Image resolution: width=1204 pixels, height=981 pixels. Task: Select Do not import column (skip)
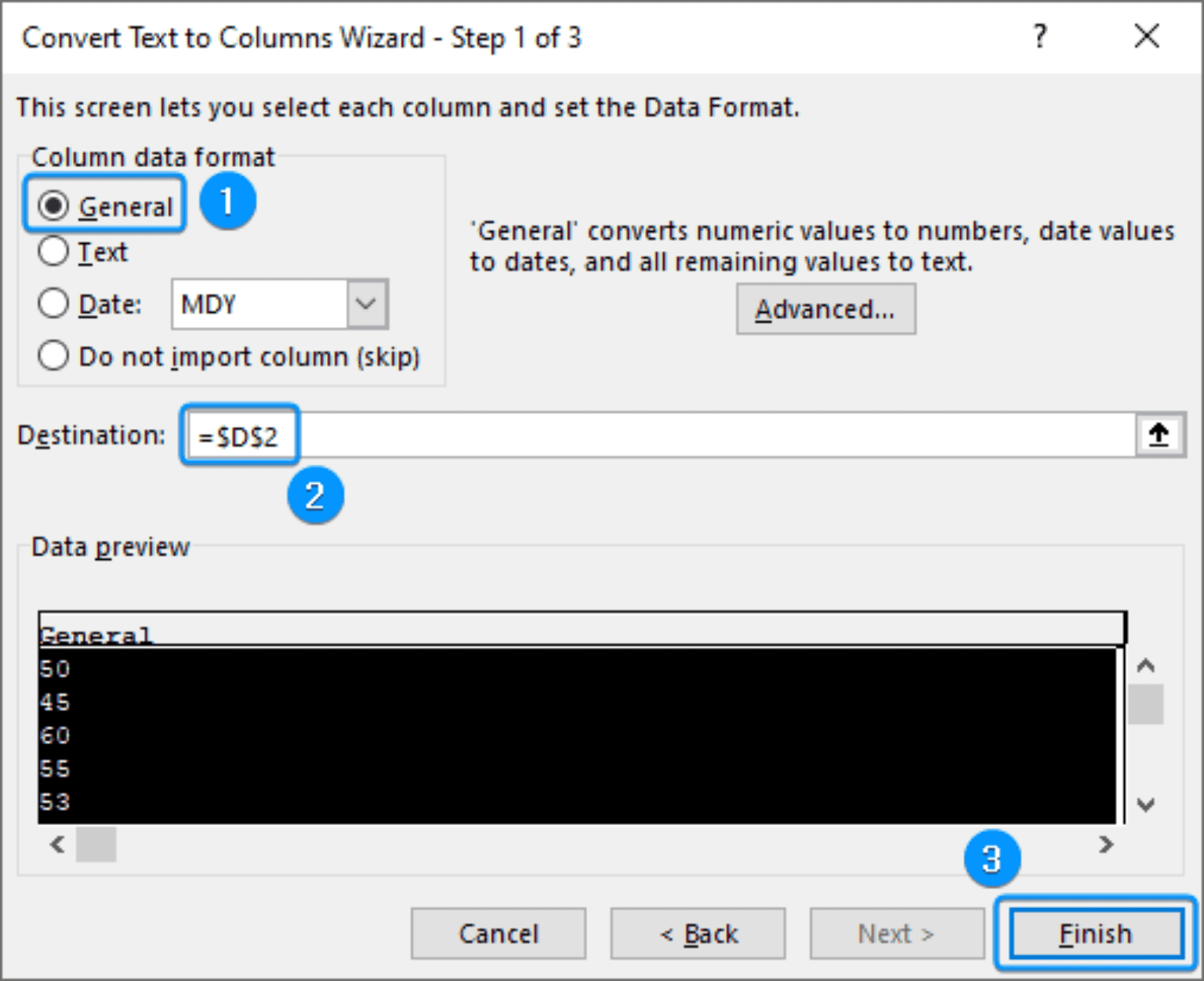click(x=53, y=356)
